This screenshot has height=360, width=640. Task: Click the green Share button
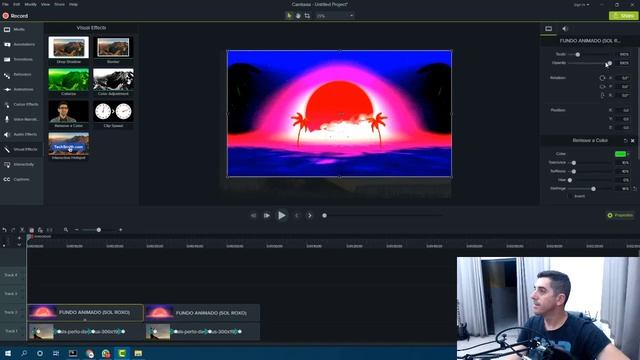pos(623,16)
